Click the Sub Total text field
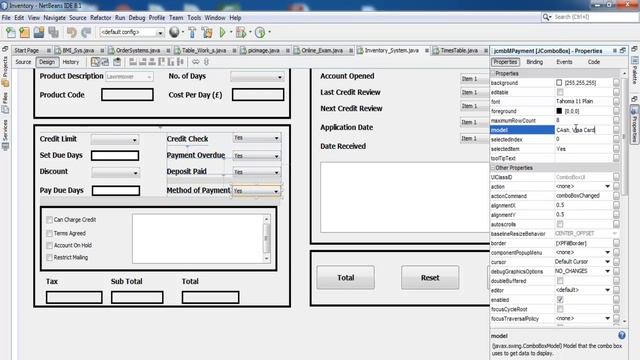This screenshot has height=360, width=640. point(137,297)
